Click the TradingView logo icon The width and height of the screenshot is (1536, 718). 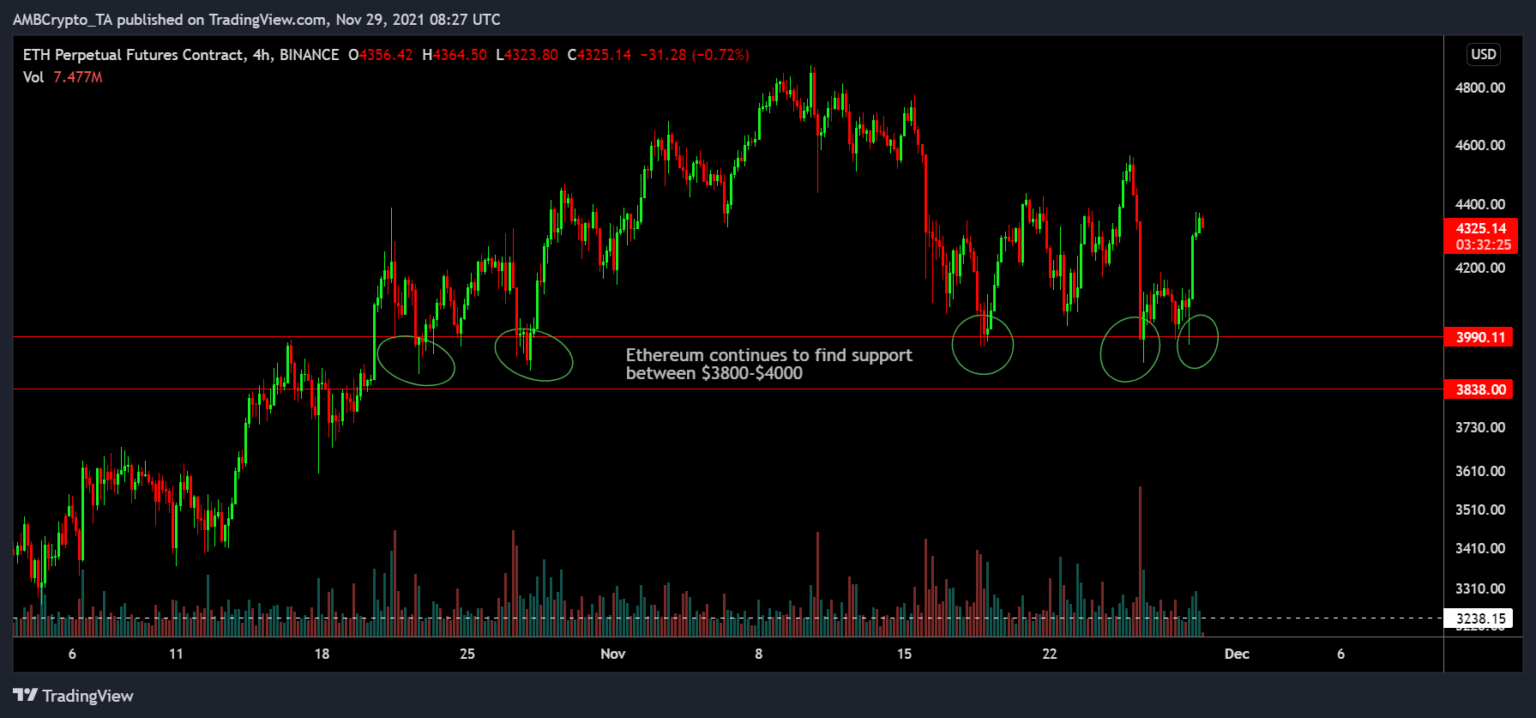coord(25,696)
